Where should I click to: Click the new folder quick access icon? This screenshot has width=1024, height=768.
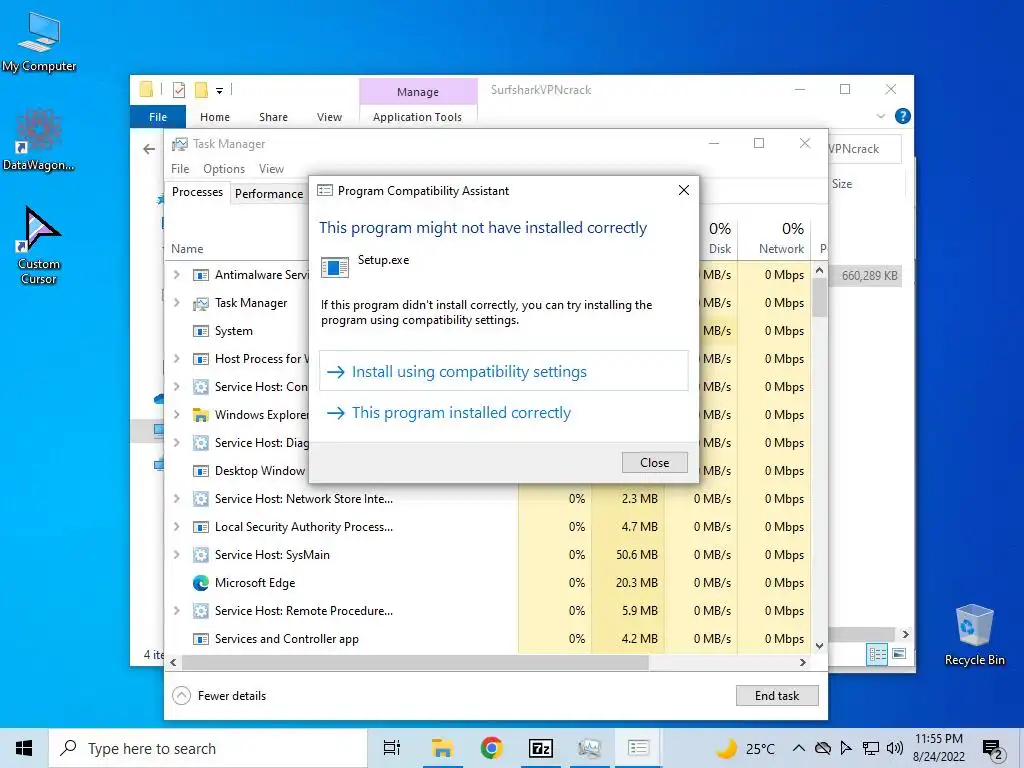[x=201, y=90]
